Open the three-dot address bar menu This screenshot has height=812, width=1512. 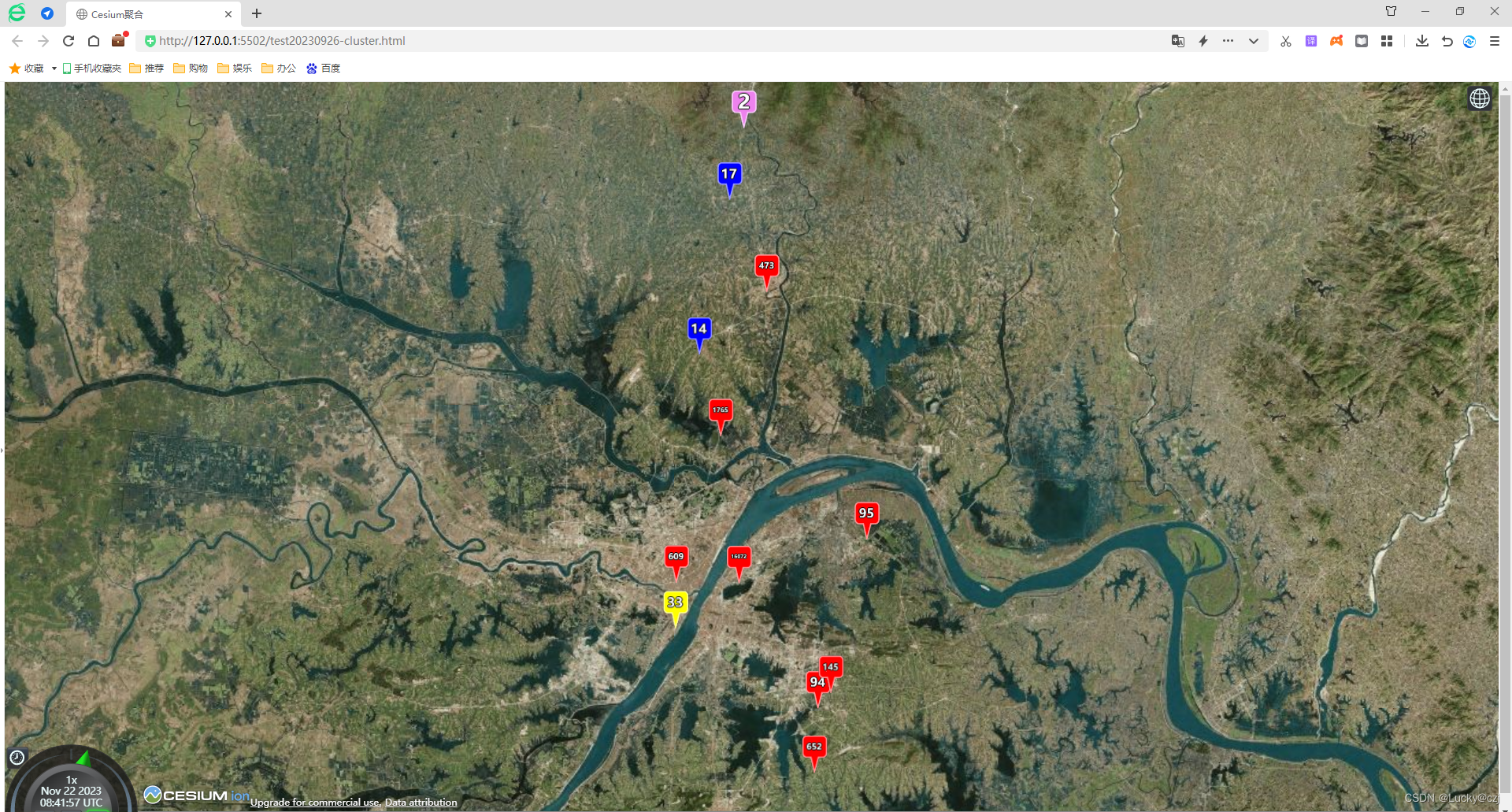(1228, 40)
